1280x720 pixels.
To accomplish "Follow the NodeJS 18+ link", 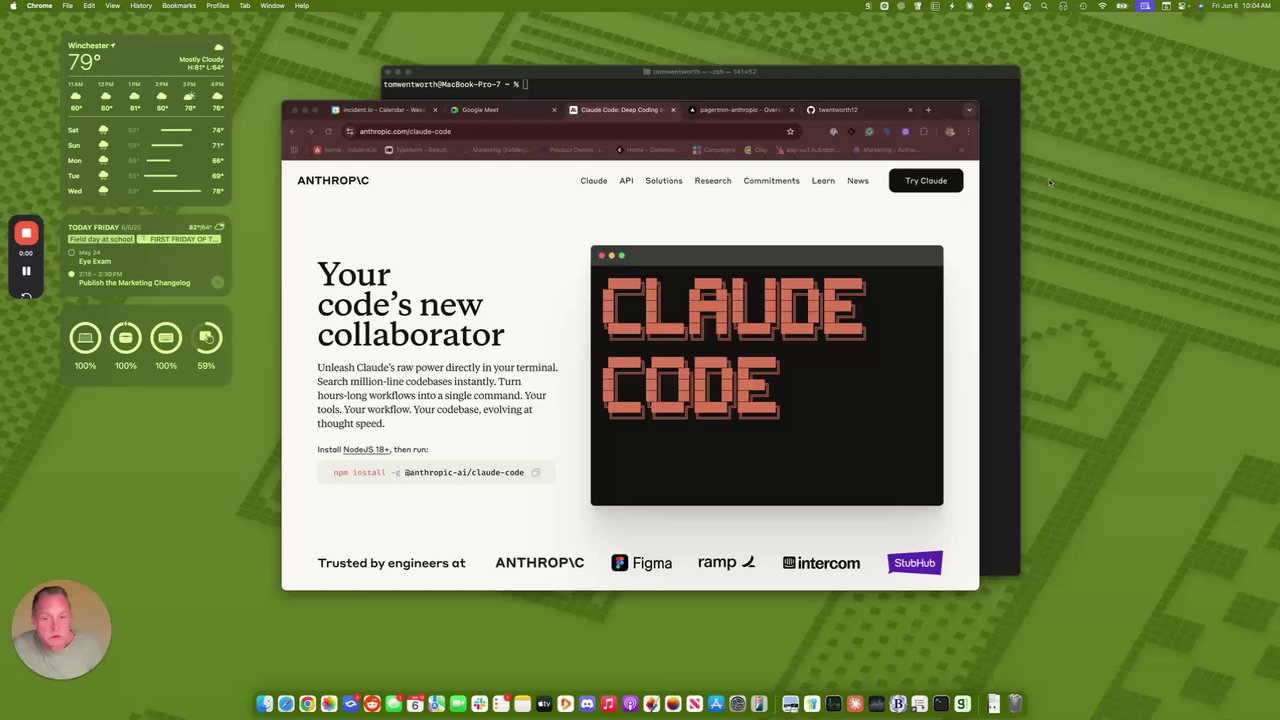I will [366, 450].
